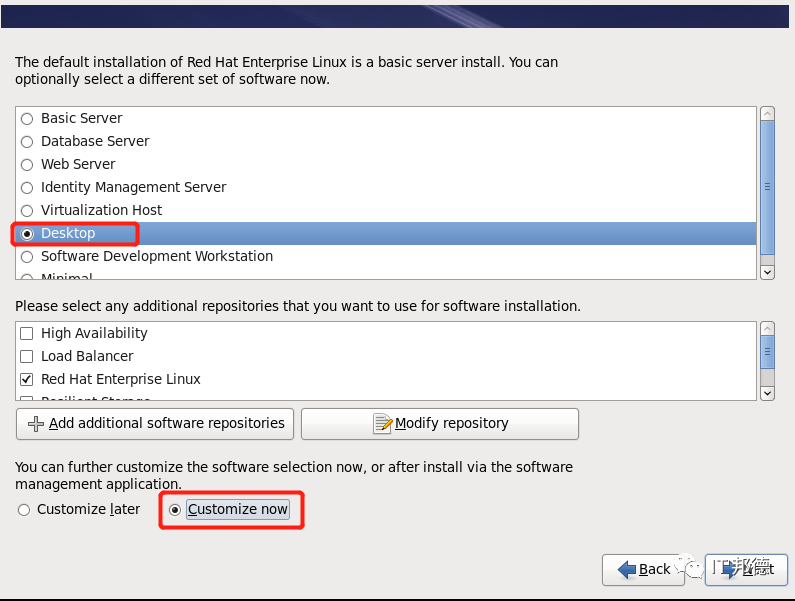Click the Modify repository button
Viewport: 795px width, 601px height.
[440, 424]
